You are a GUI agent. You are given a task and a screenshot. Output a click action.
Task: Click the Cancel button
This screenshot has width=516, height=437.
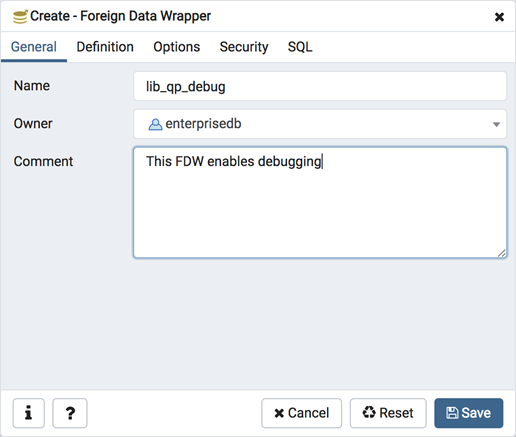pos(301,413)
